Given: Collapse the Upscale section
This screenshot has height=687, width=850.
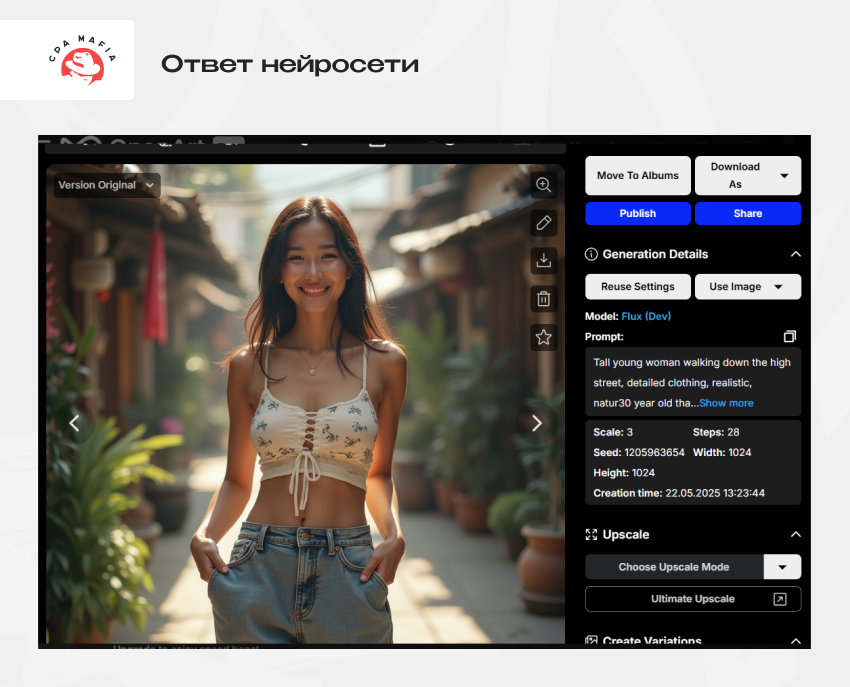Looking at the screenshot, I should click(796, 535).
